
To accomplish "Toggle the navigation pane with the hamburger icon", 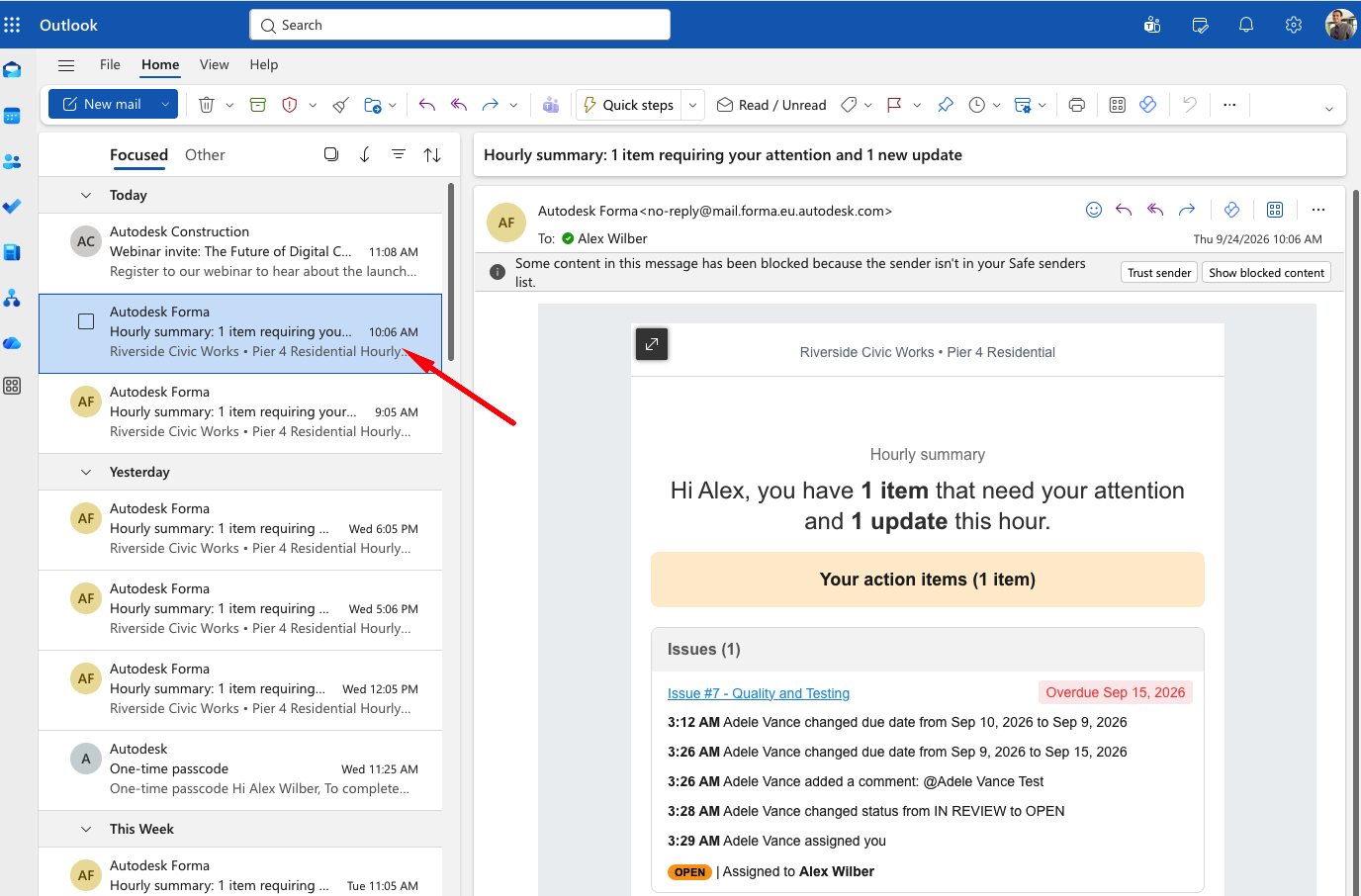I will click(66, 65).
